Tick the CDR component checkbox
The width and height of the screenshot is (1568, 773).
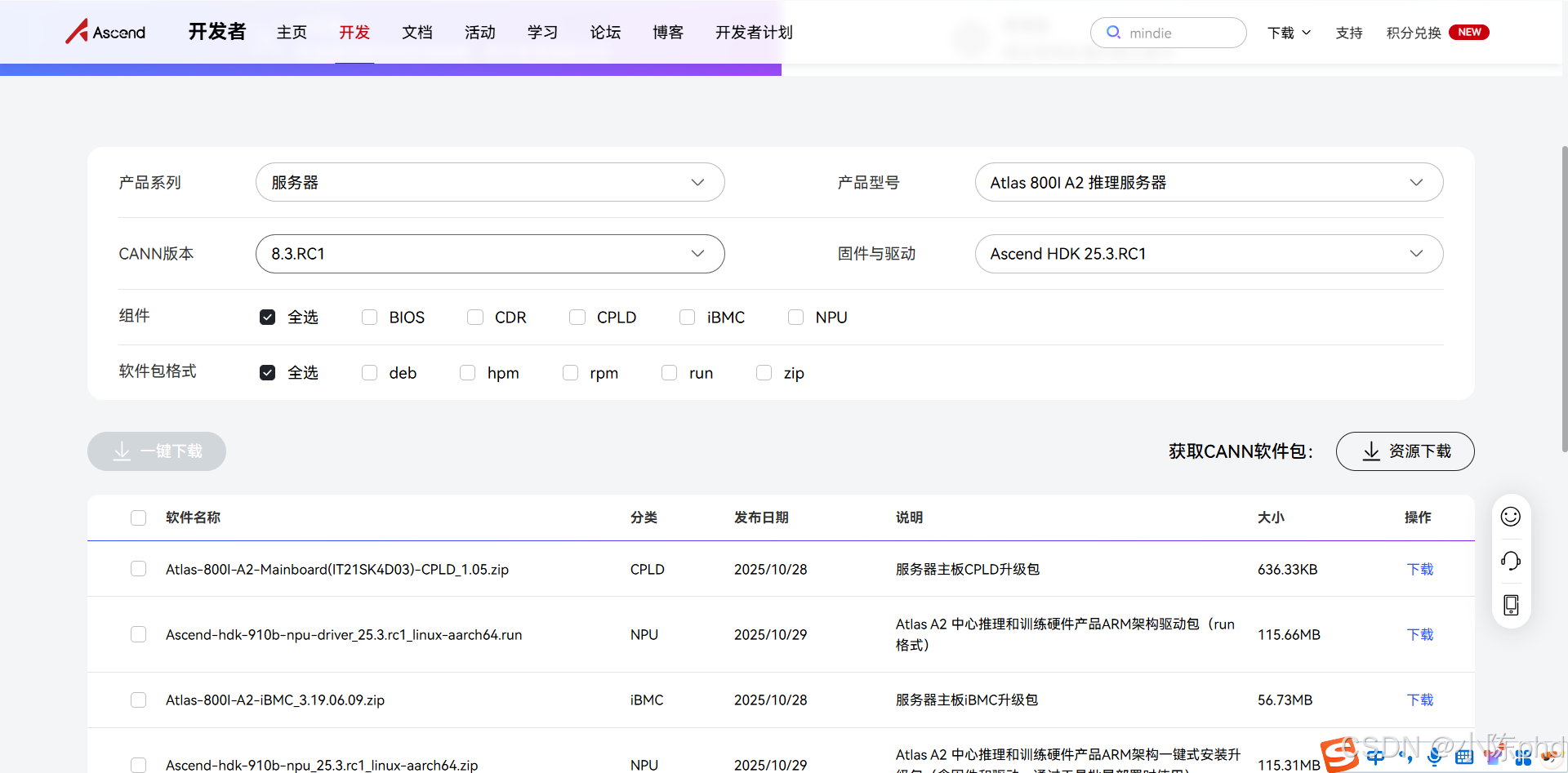pyautogui.click(x=475, y=317)
